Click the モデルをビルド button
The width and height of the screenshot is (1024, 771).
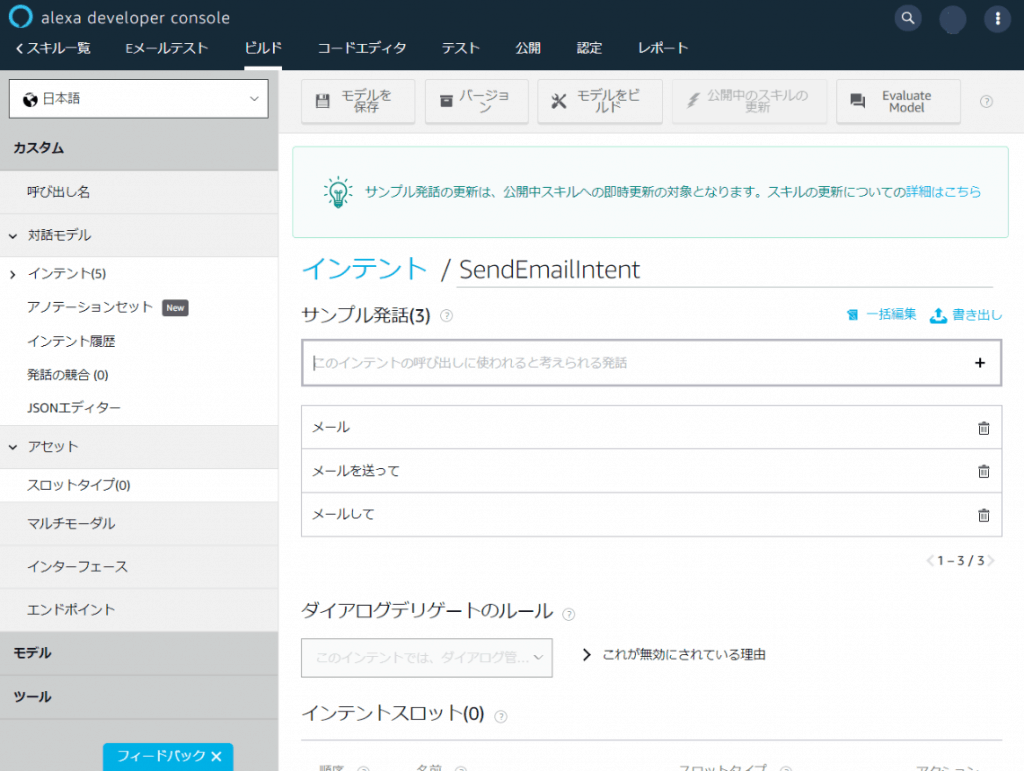coord(600,101)
